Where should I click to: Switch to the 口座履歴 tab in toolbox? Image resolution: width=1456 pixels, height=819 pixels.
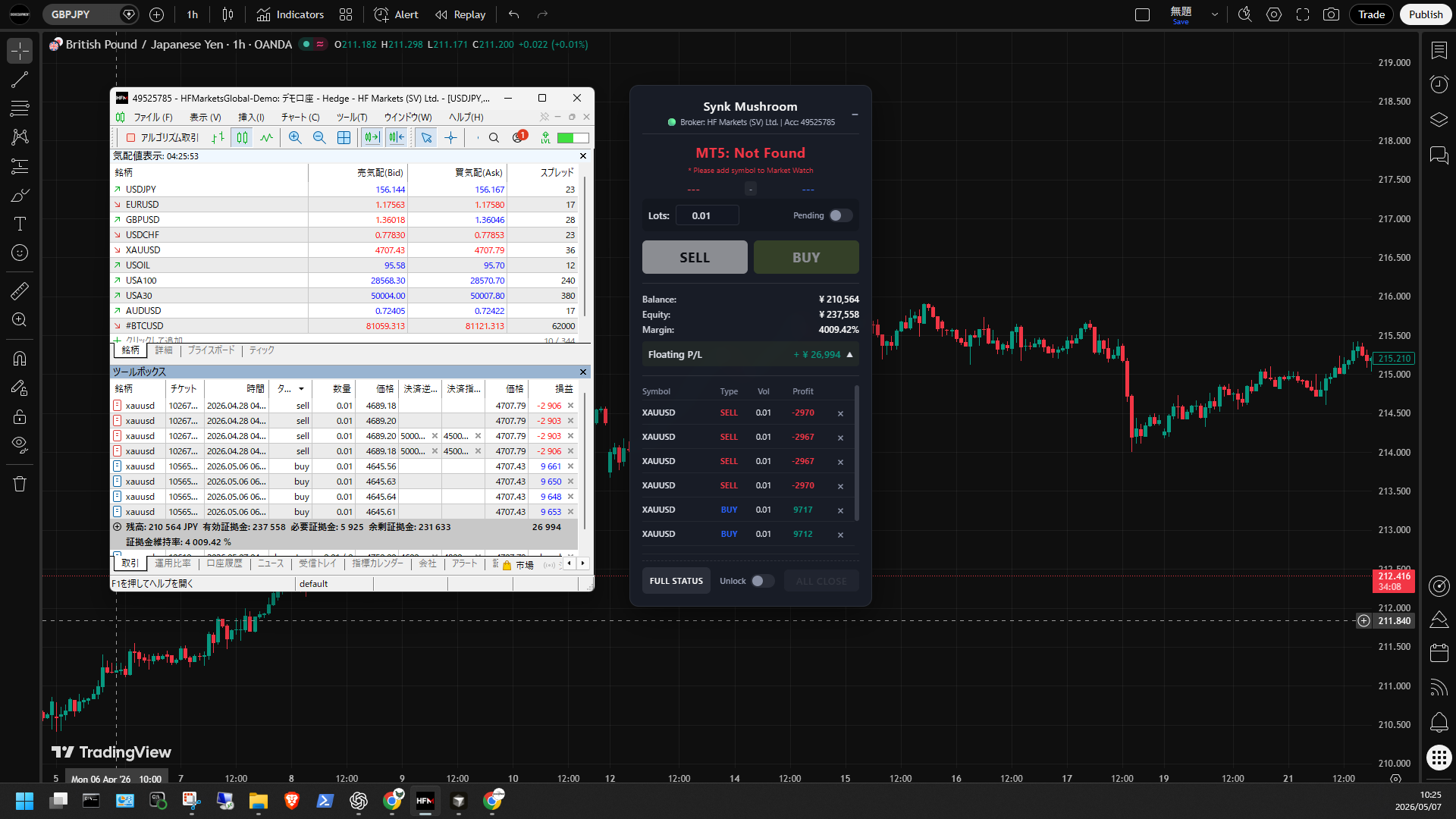(224, 563)
